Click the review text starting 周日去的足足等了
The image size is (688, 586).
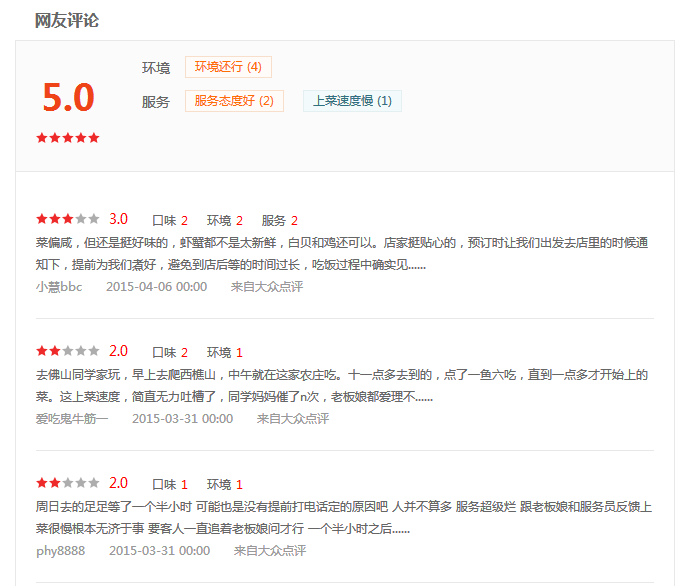pyautogui.click(x=344, y=518)
